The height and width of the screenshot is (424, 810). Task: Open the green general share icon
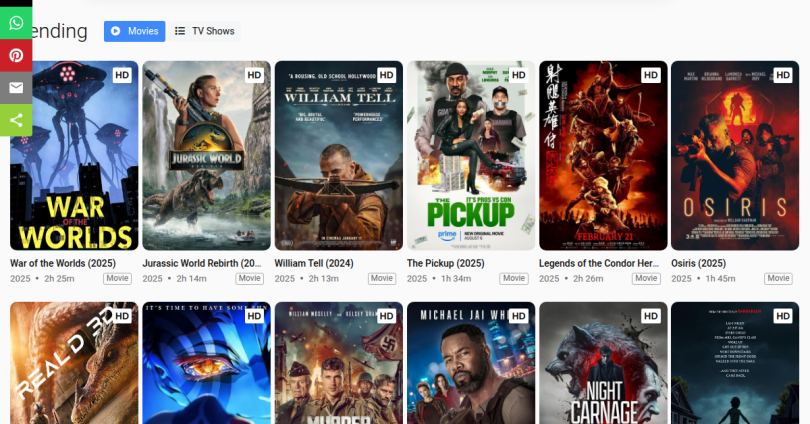(x=16, y=121)
